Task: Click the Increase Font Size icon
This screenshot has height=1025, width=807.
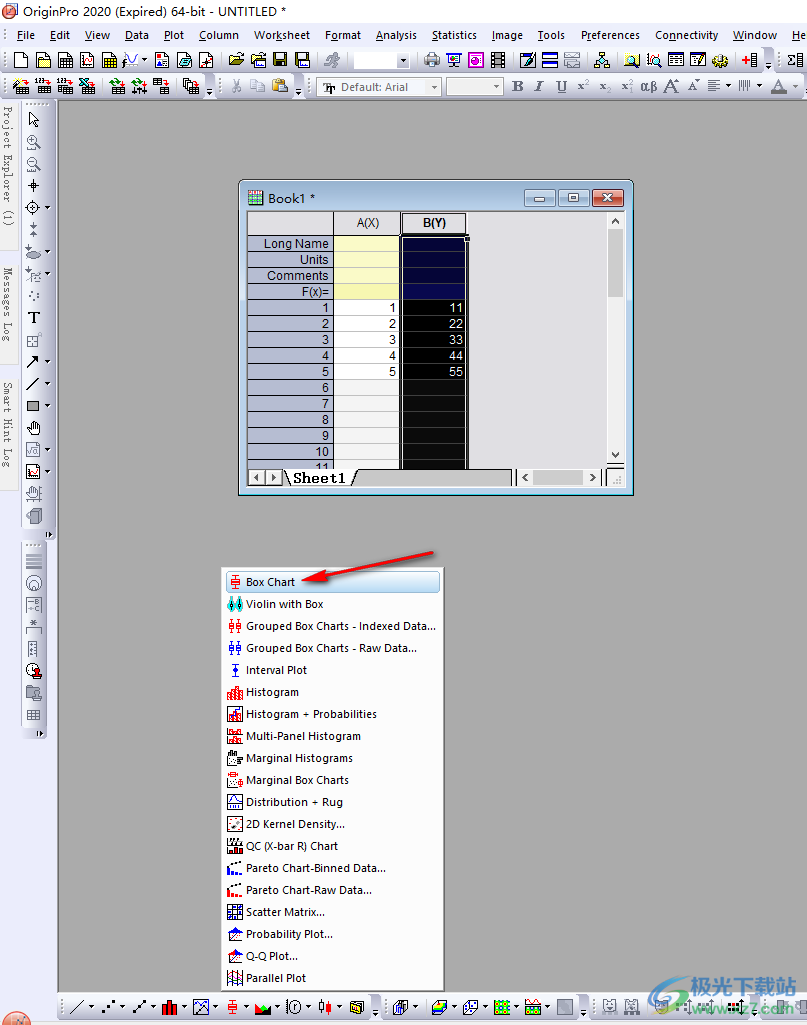Action: click(x=671, y=86)
